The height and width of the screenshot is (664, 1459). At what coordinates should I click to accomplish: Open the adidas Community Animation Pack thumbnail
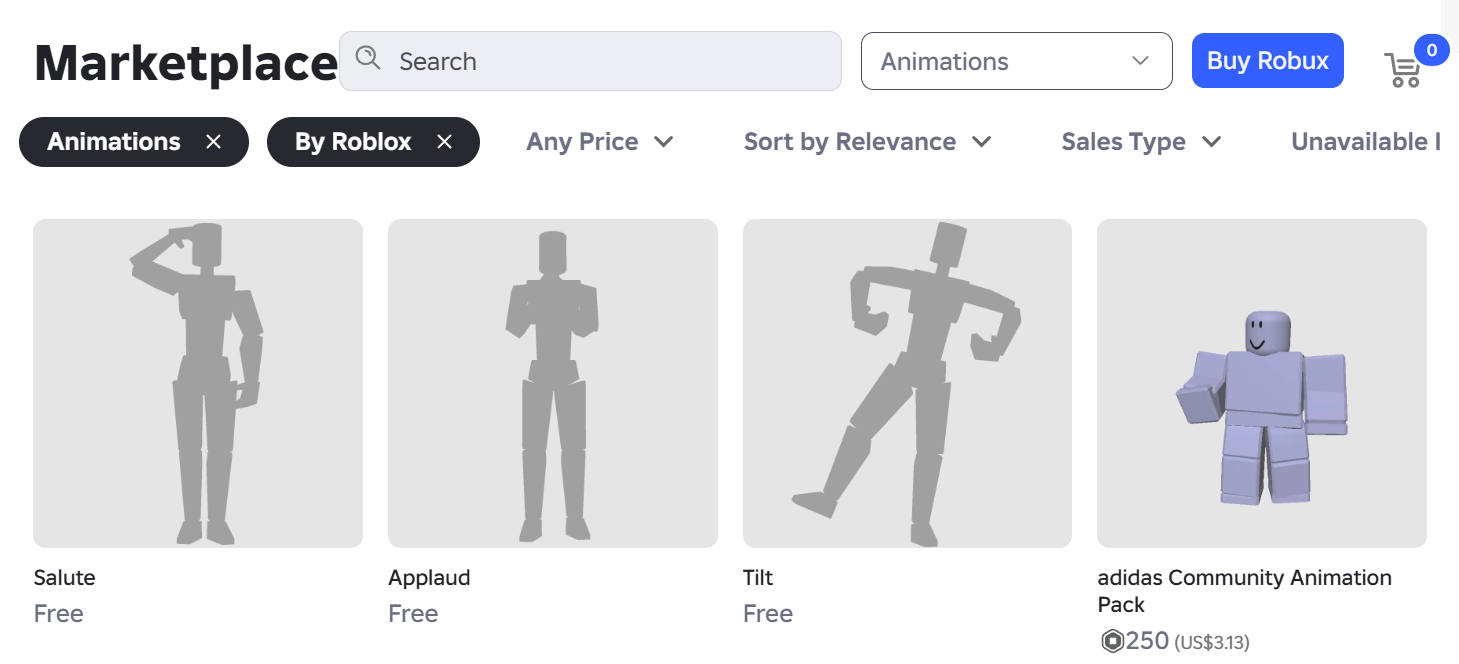click(x=1261, y=383)
